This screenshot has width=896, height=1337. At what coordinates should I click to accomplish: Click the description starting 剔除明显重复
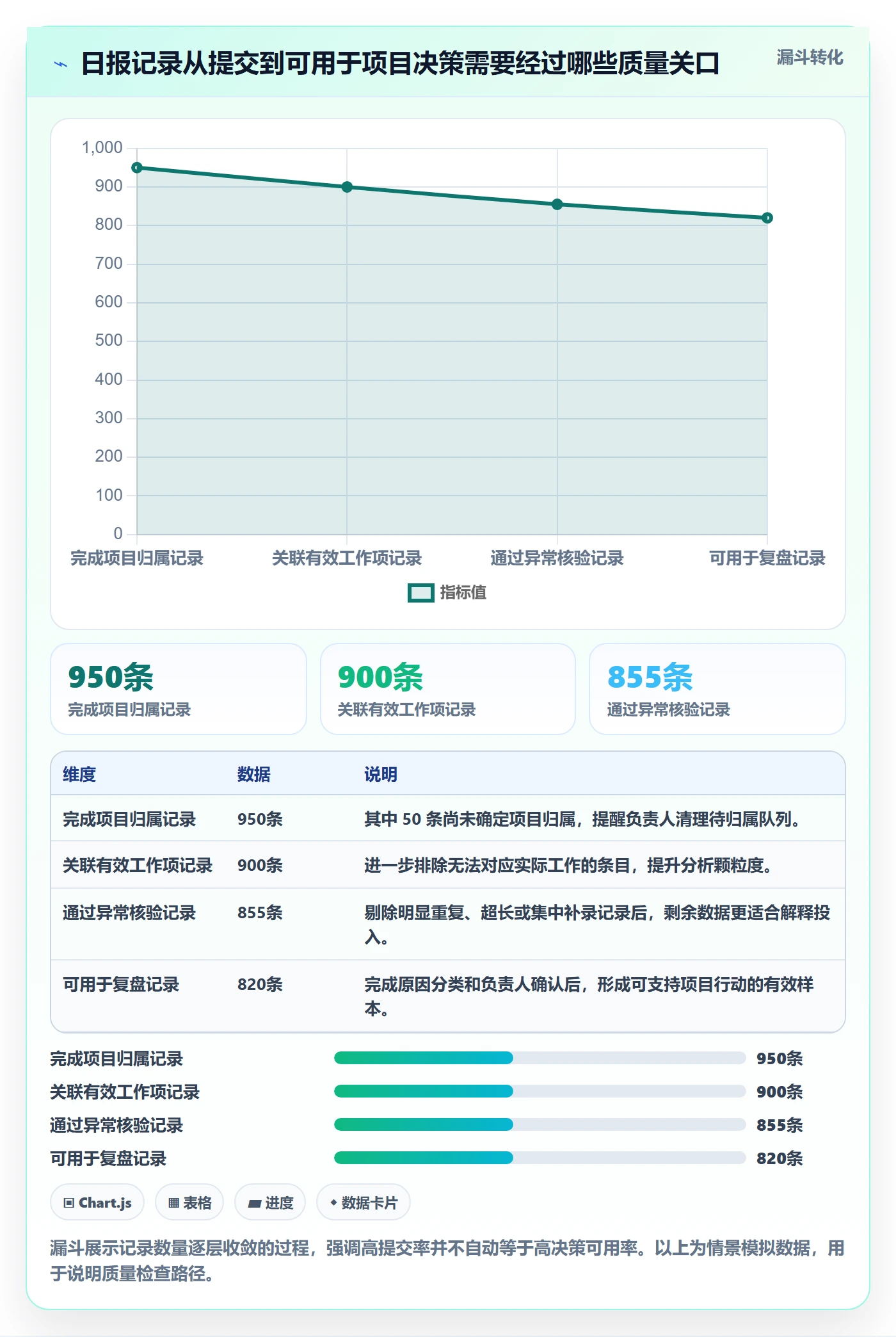click(x=597, y=925)
